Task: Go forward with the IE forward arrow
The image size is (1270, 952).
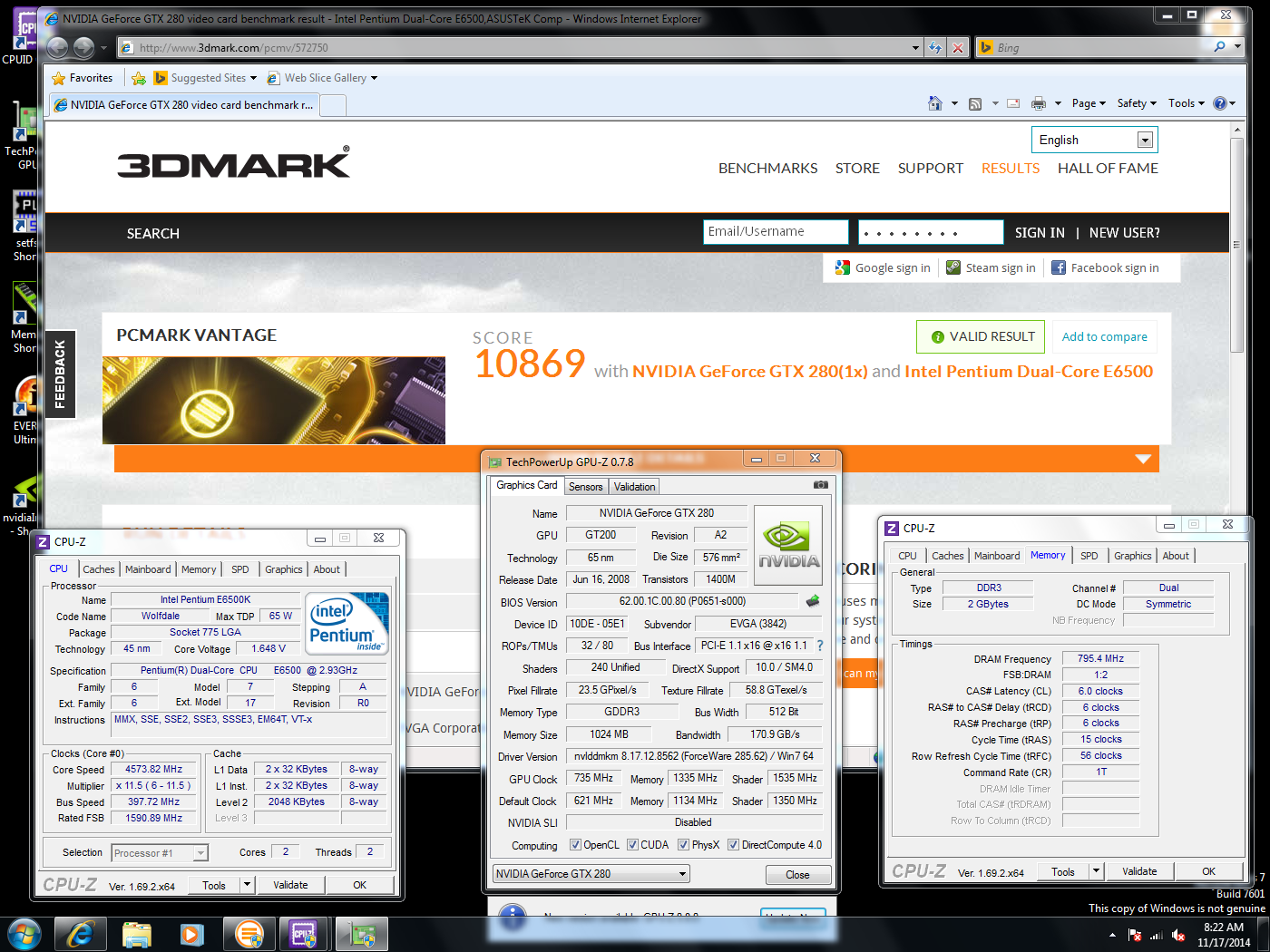Action: tap(83, 47)
